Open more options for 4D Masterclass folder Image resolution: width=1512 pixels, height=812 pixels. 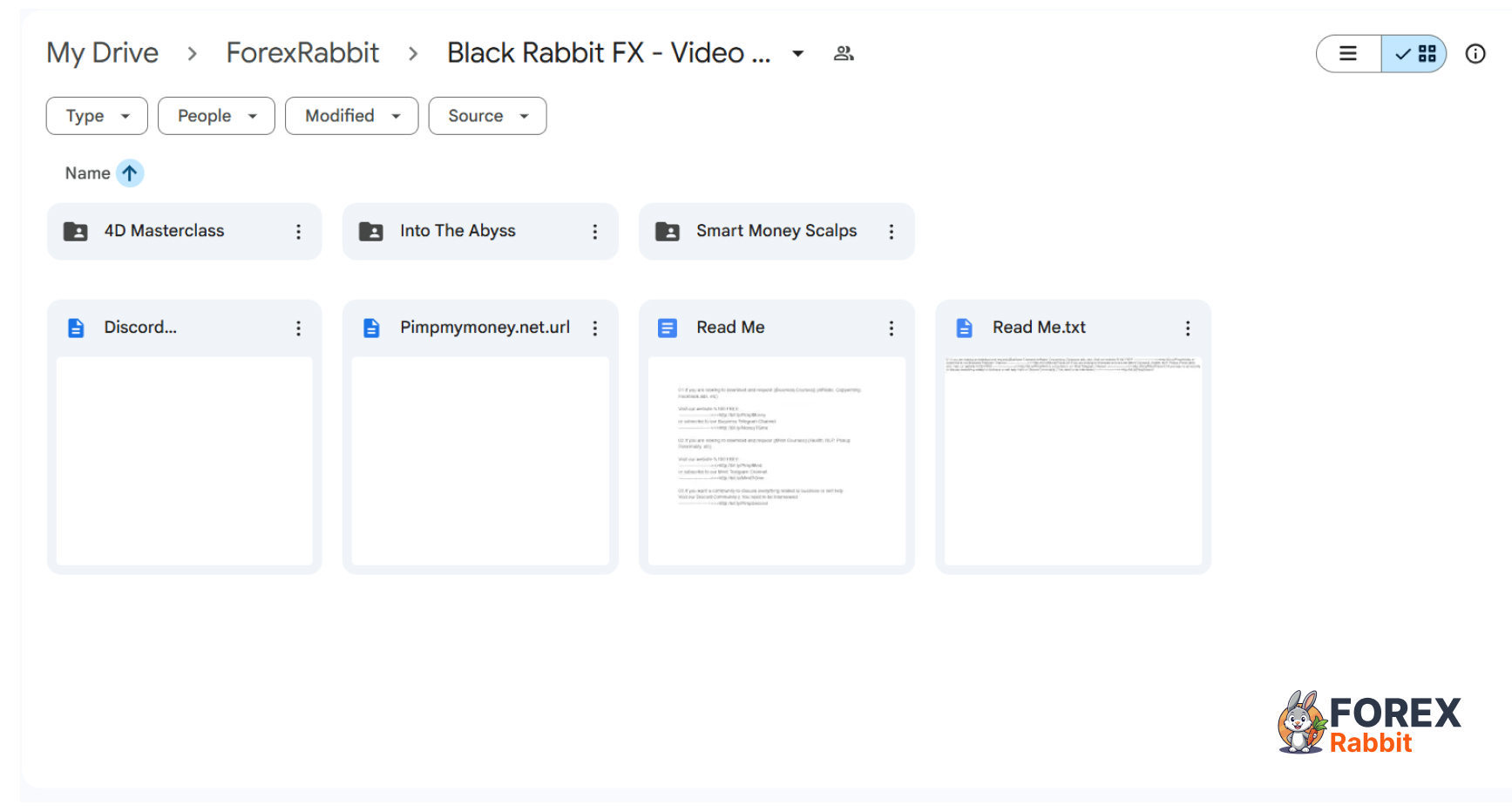click(x=298, y=232)
